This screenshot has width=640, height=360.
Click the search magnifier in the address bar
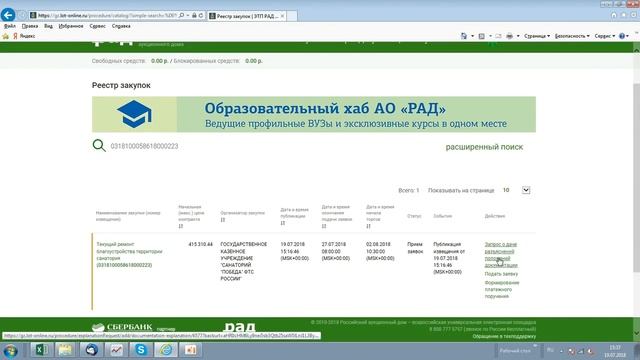(182, 16)
